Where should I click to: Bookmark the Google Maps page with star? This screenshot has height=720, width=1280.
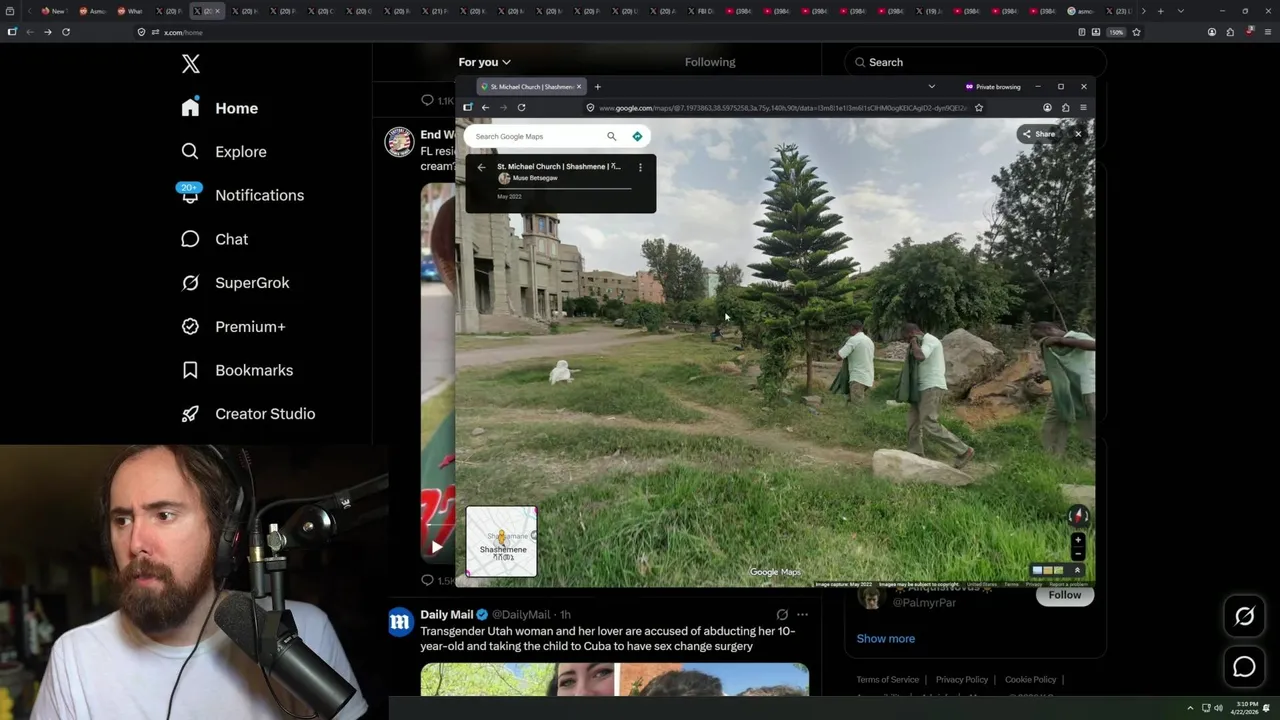pyautogui.click(x=978, y=107)
